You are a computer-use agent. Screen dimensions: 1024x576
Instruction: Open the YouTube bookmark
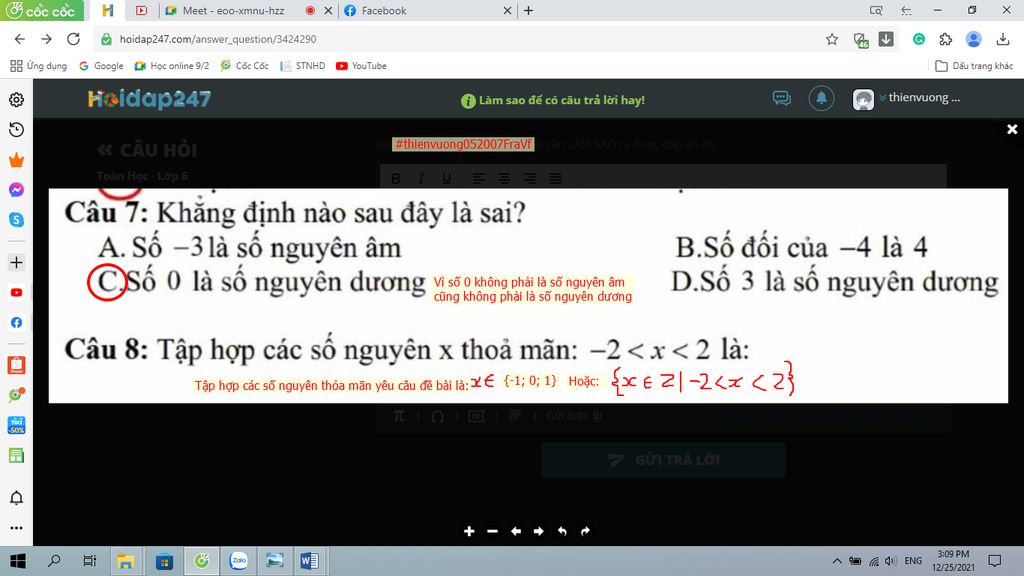(361, 66)
